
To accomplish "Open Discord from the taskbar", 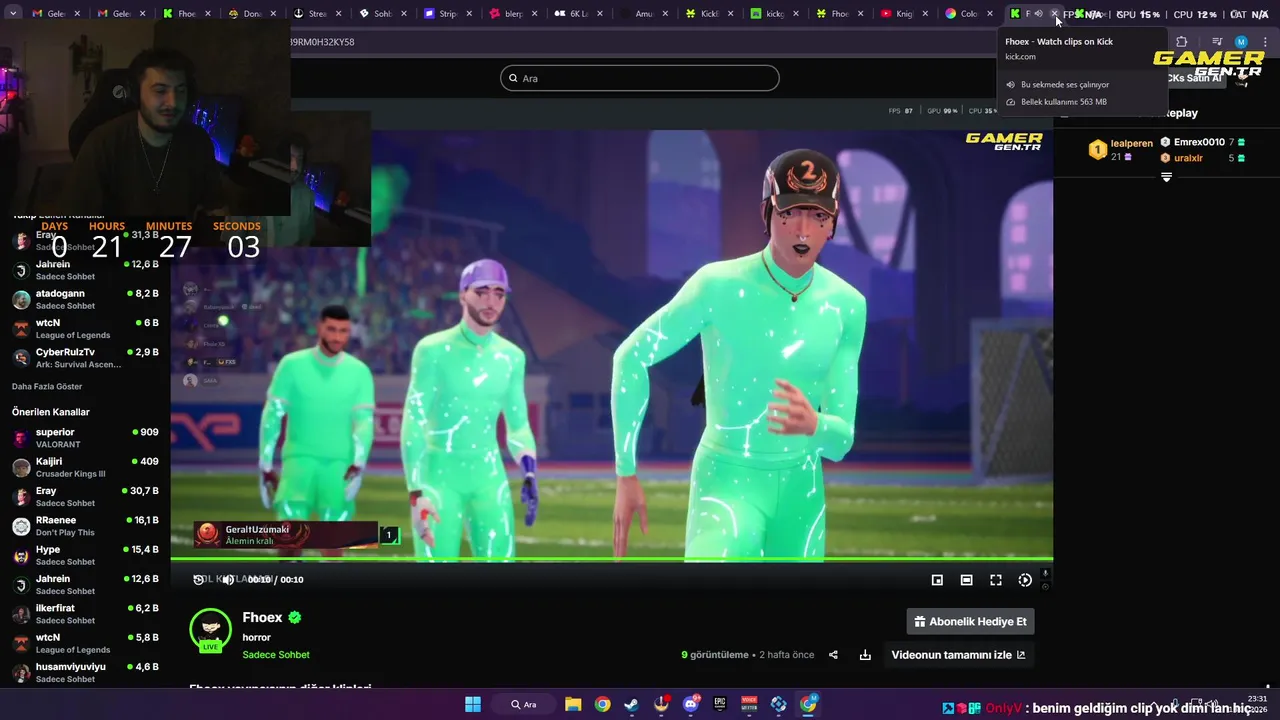I will (691, 704).
